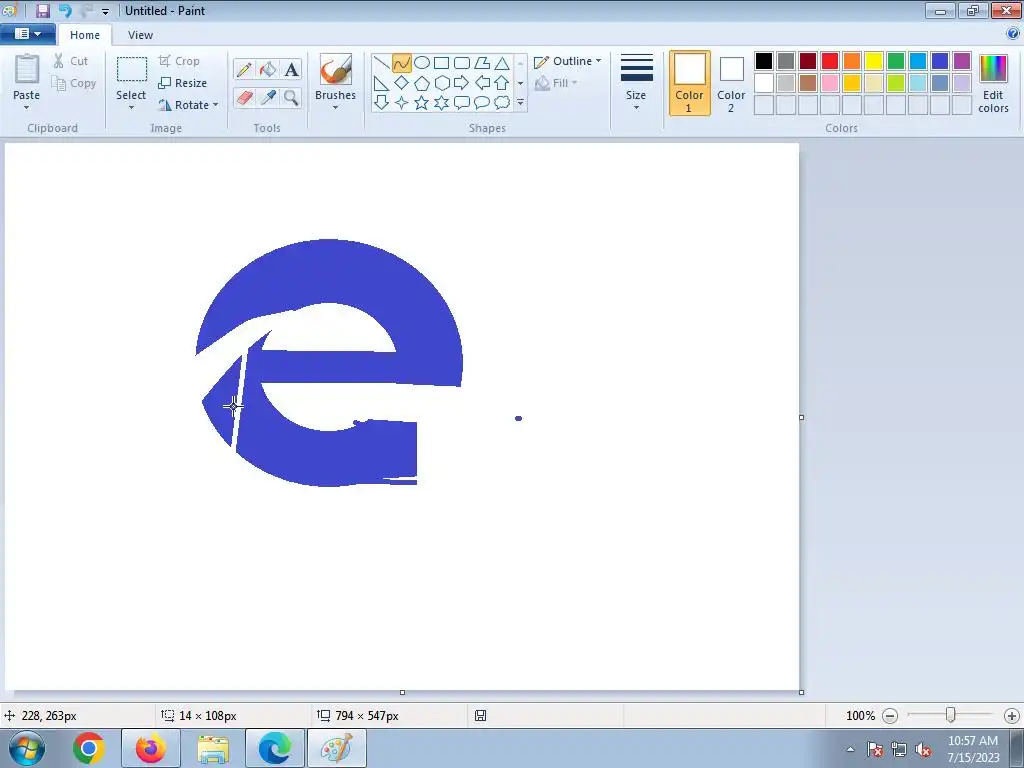Open the Select dropdown arrow

pyautogui.click(x=131, y=108)
